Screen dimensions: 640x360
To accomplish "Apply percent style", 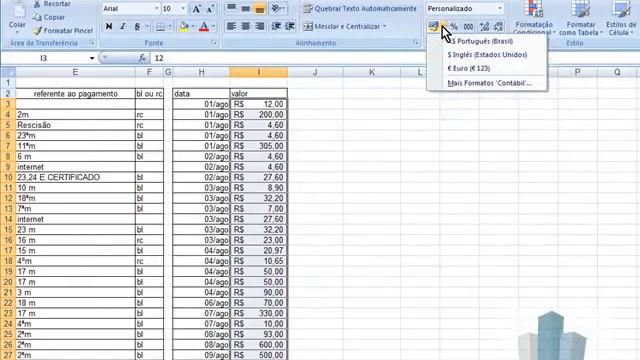I will 454,27.
